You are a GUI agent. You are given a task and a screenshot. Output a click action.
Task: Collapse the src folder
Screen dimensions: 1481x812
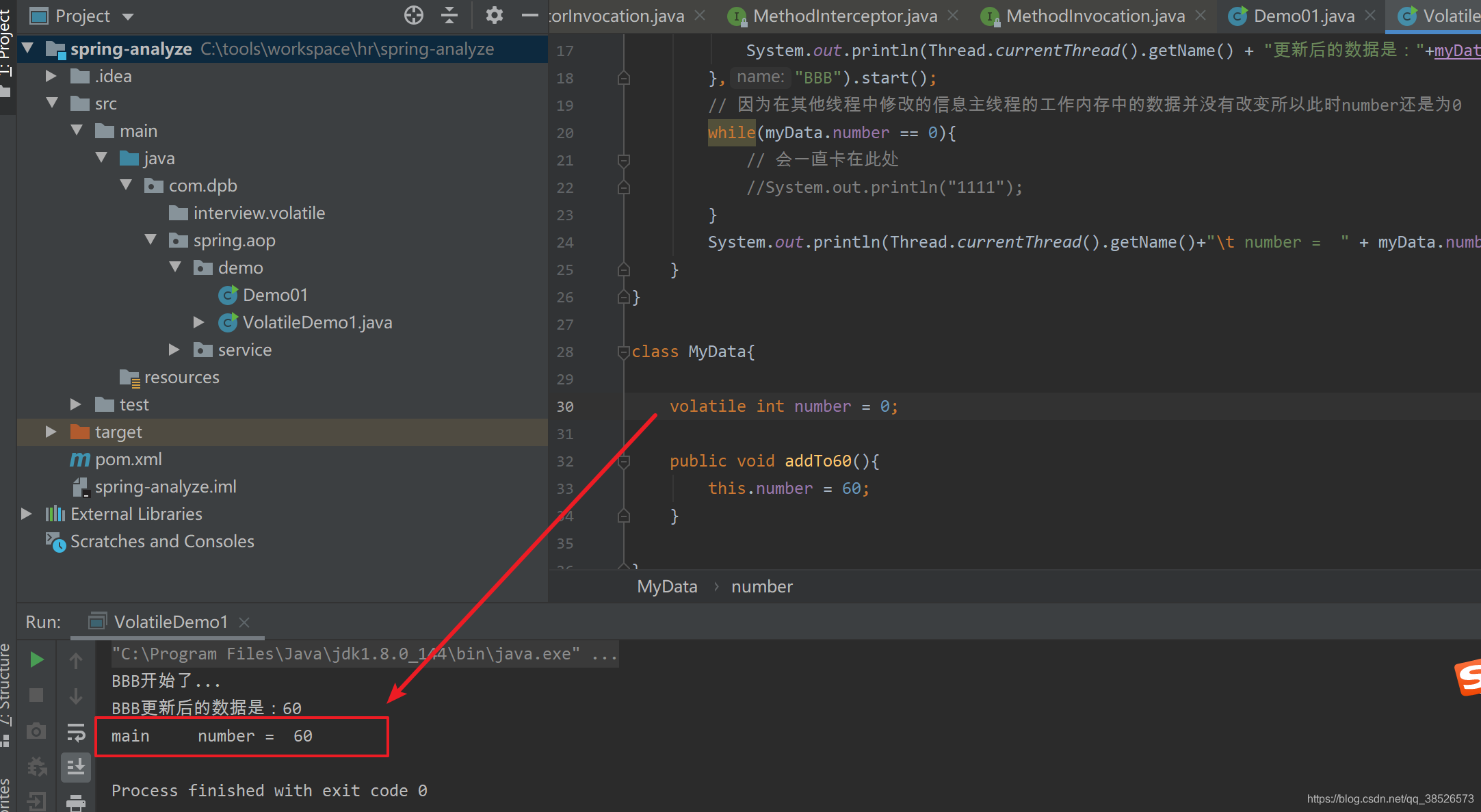[x=51, y=103]
